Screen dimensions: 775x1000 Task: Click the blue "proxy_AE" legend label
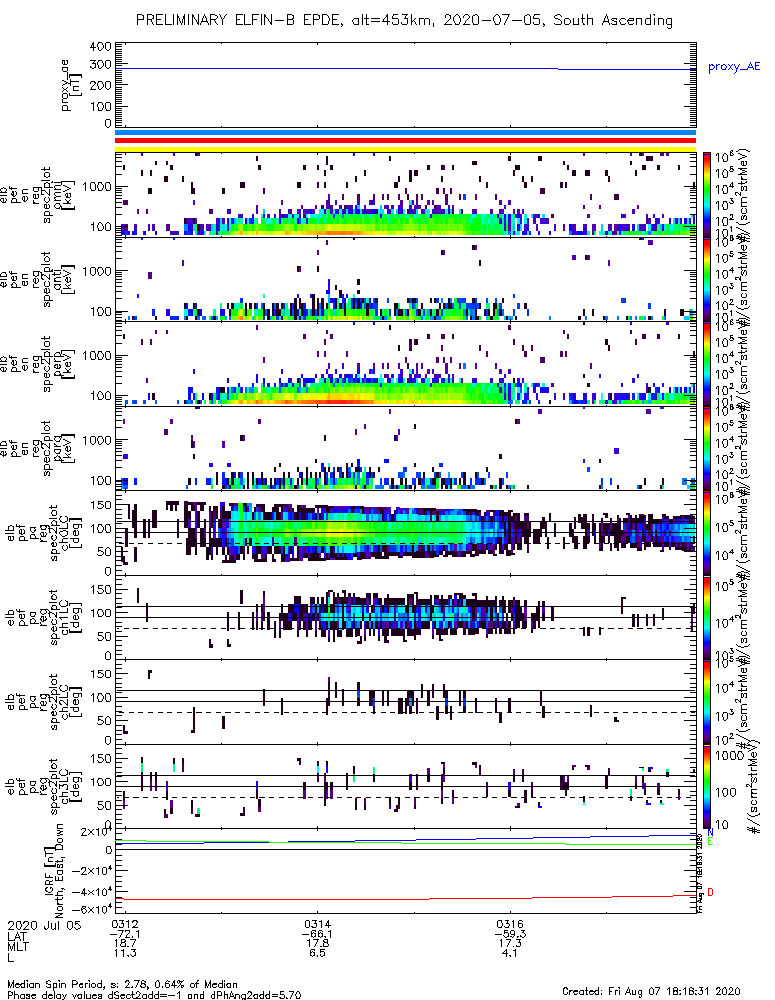[x=734, y=67]
